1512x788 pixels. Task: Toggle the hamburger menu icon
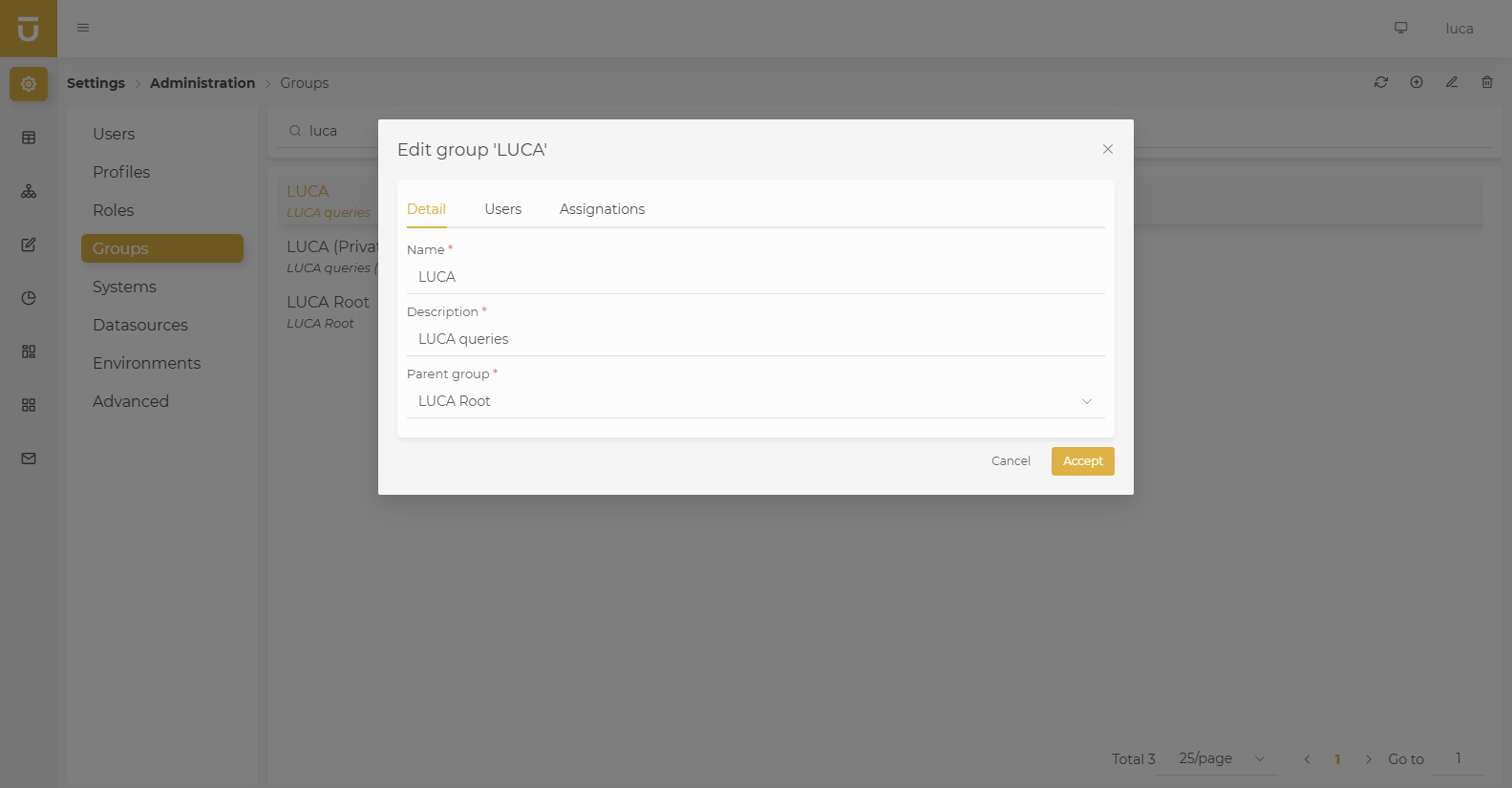pyautogui.click(x=83, y=28)
